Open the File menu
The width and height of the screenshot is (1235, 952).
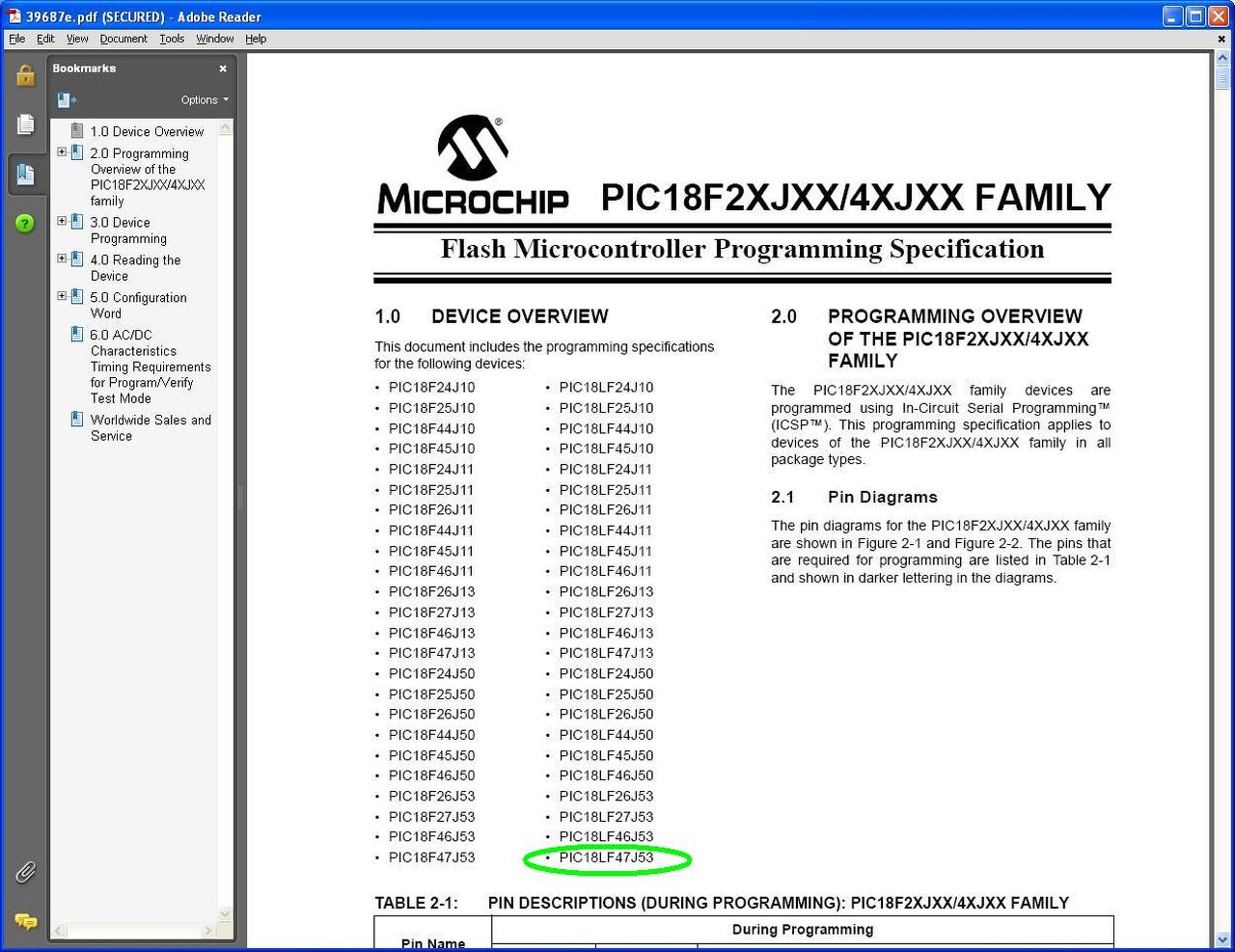pos(17,39)
